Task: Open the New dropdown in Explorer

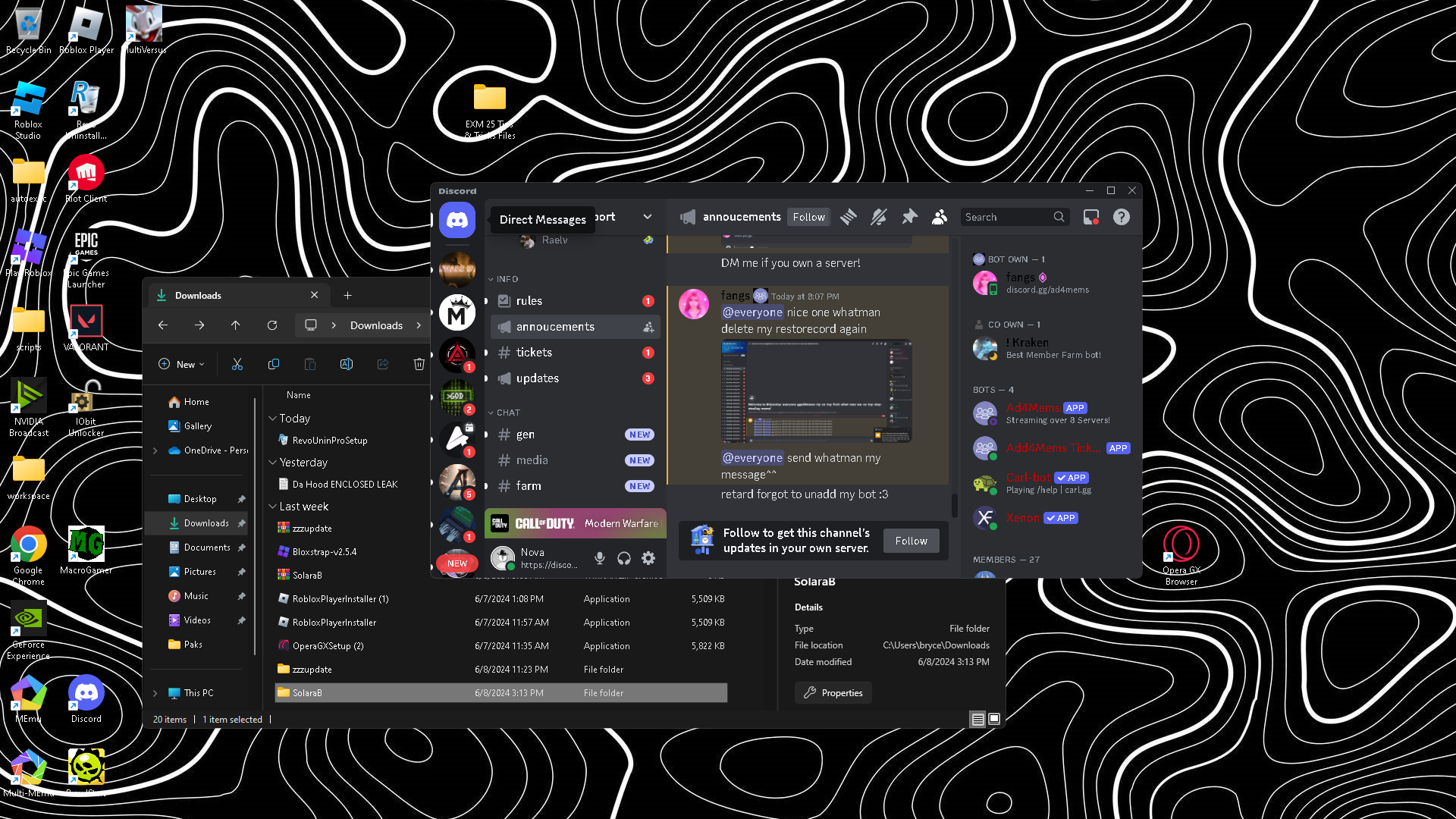Action: tap(181, 365)
